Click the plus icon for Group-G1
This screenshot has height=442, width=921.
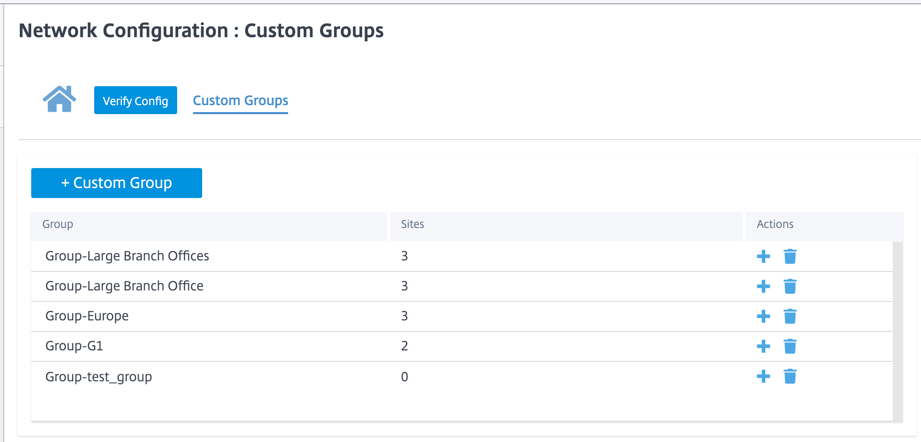point(763,346)
